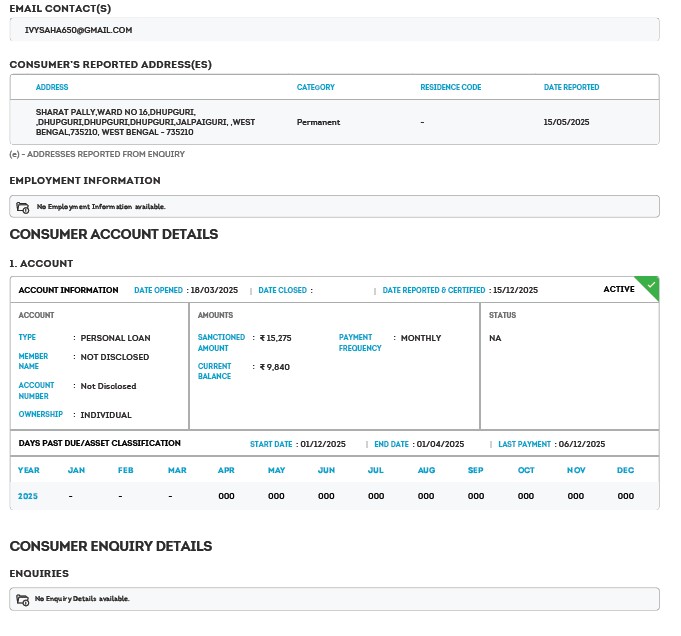The height and width of the screenshot is (636, 681).
Task: Click the Address column header
Action: click(x=52, y=88)
